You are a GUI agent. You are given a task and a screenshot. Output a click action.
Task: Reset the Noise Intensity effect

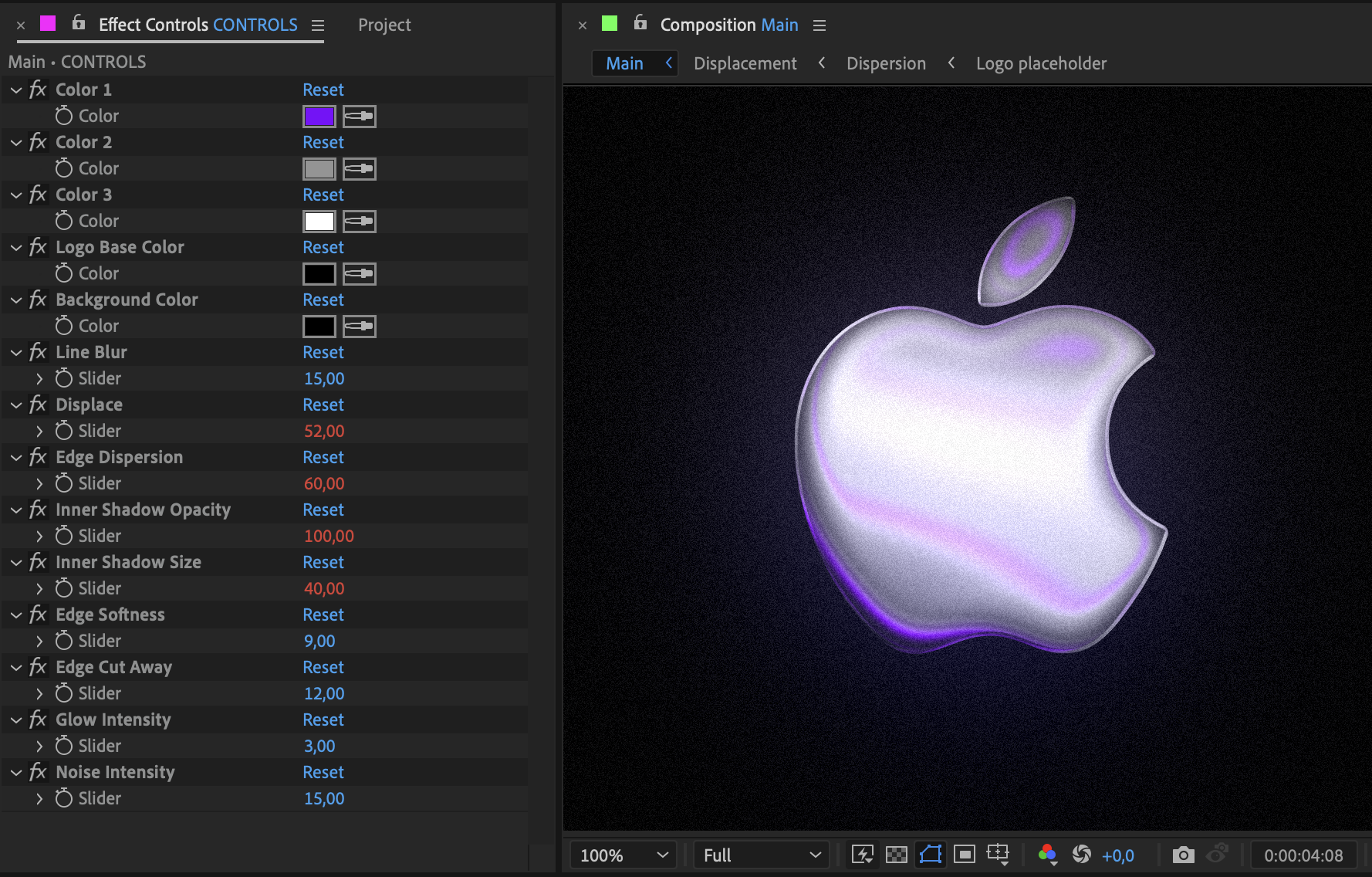[x=323, y=772]
